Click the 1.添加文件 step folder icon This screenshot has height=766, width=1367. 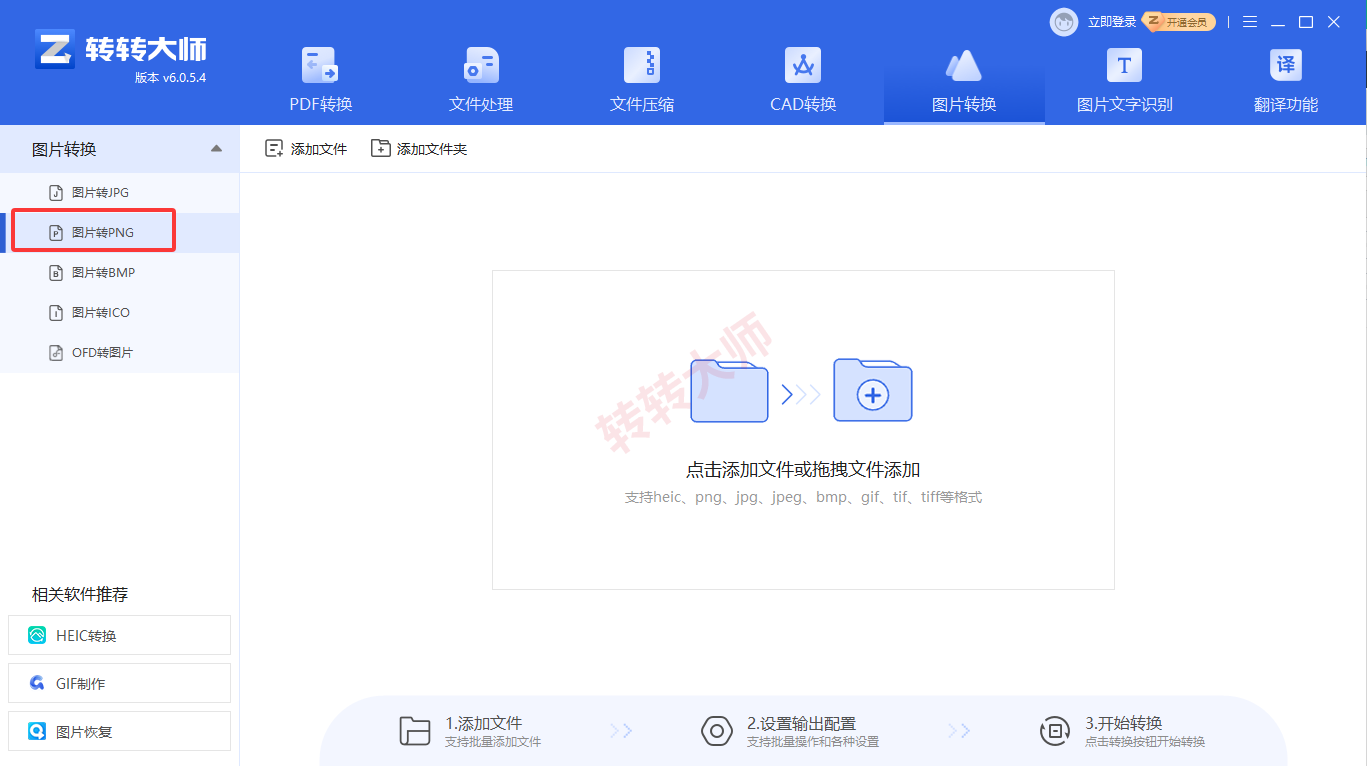(414, 731)
